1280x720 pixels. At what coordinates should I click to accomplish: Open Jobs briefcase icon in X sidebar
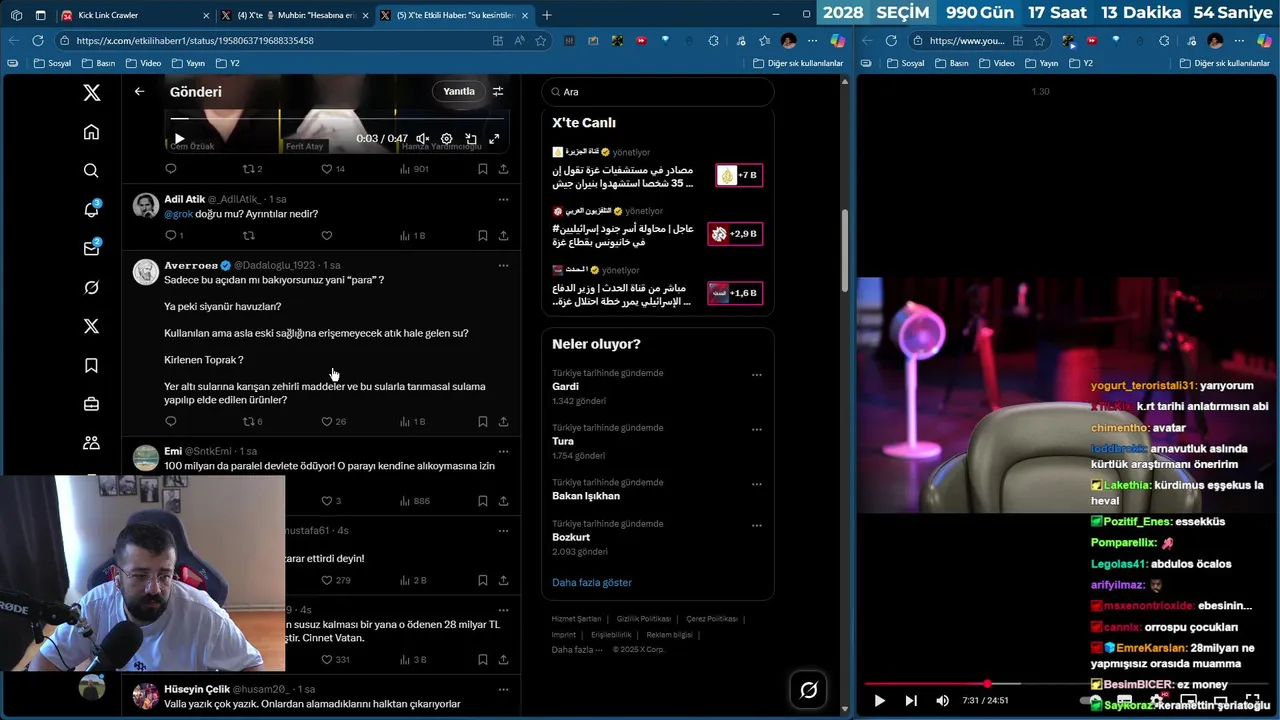[x=91, y=405]
